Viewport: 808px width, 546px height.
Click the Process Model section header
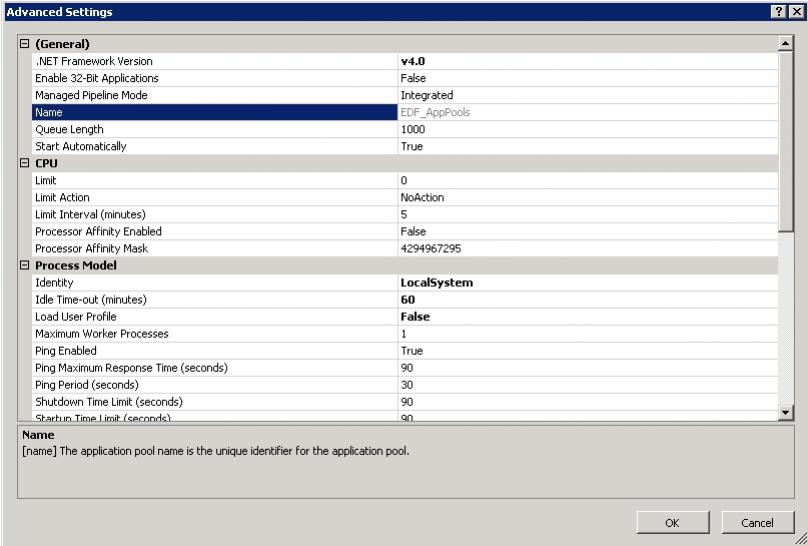coord(76,265)
